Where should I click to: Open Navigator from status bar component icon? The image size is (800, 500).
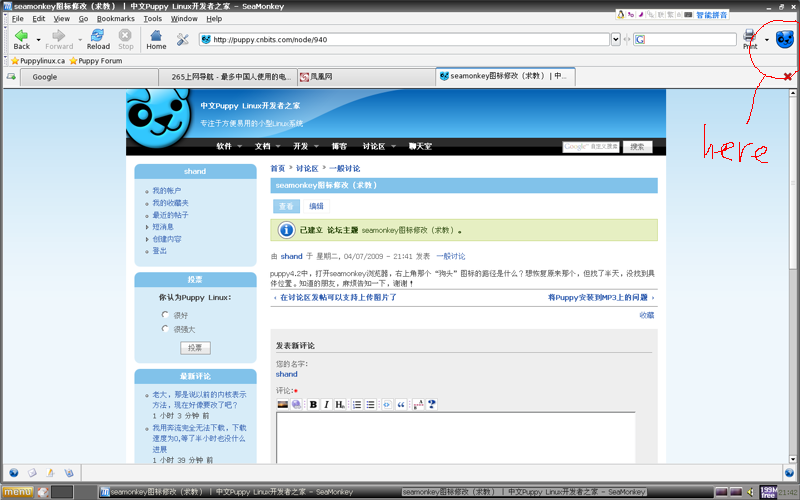[14, 473]
